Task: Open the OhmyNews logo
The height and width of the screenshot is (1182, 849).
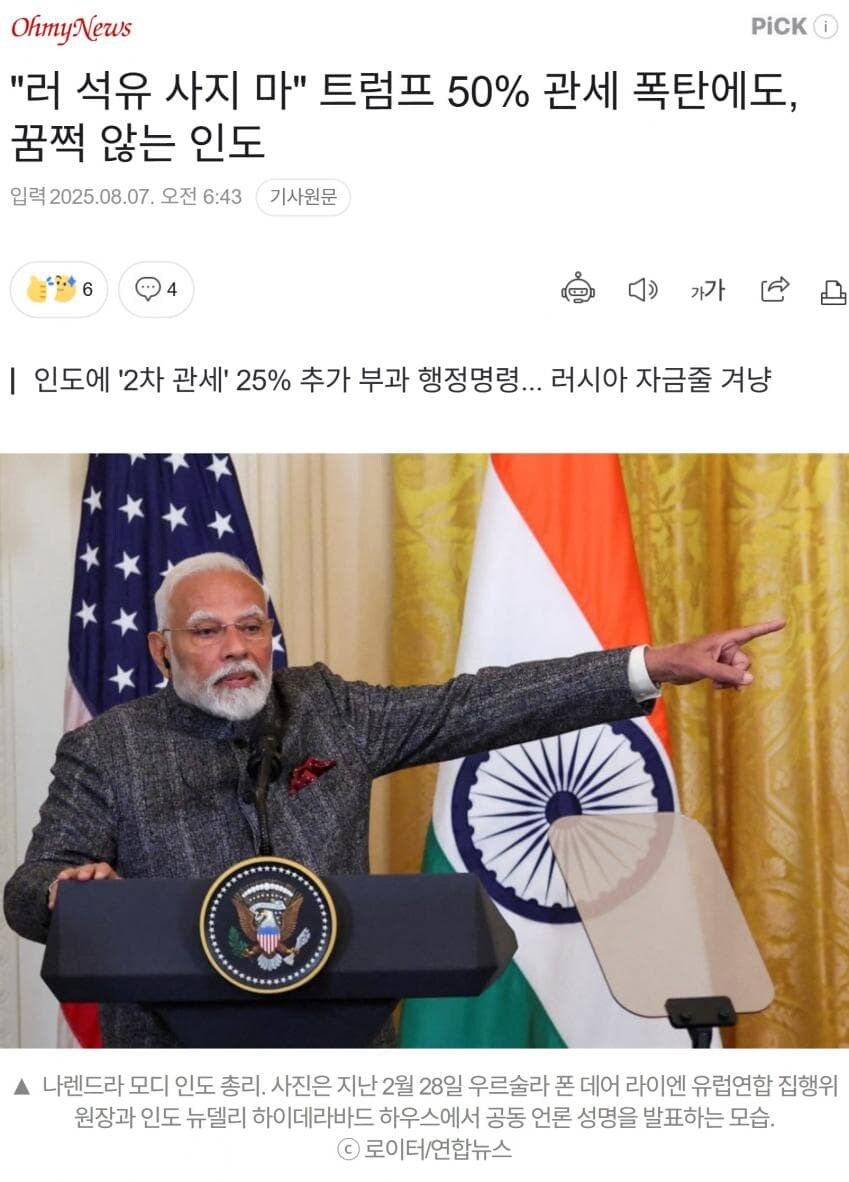Action: coord(71,29)
